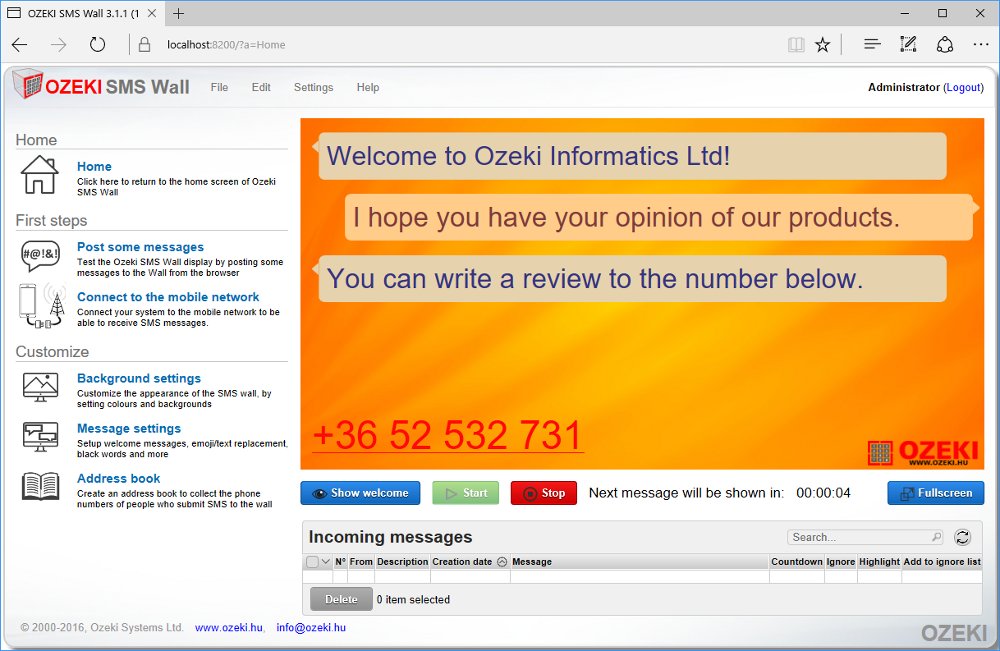Click the Home link in sidebar
This screenshot has width=1000, height=651.
click(x=94, y=166)
